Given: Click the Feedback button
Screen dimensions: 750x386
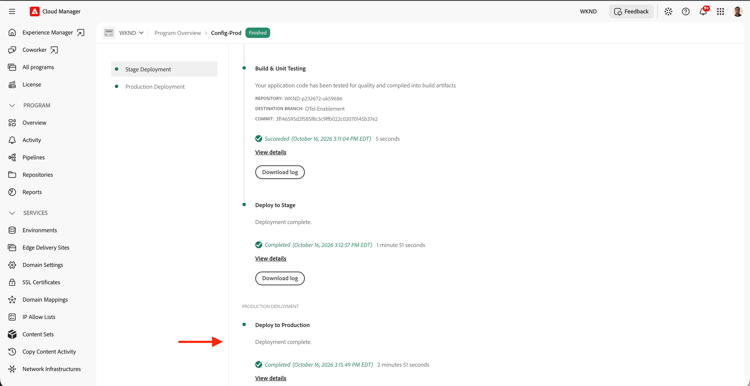Looking at the screenshot, I should [631, 11].
